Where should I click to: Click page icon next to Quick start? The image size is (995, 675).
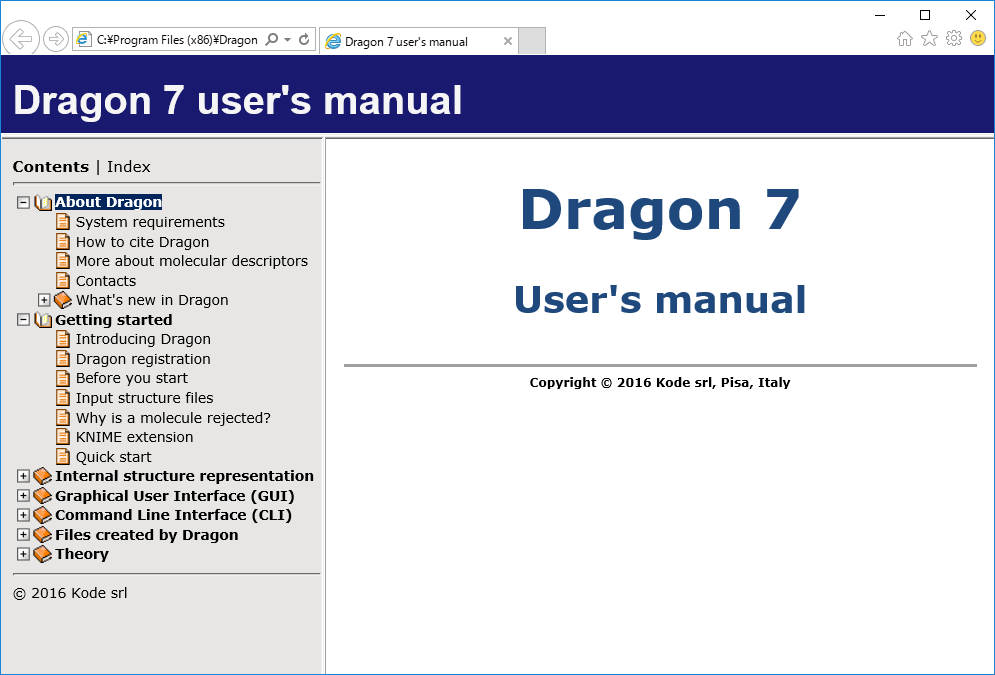pyautogui.click(x=63, y=455)
